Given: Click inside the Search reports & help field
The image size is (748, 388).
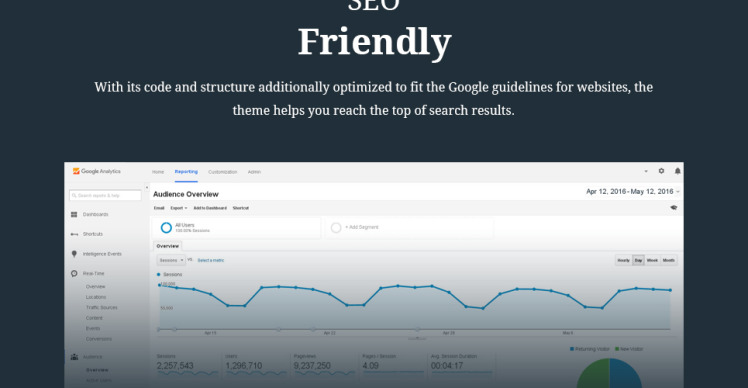Looking at the screenshot, I should 105,195.
